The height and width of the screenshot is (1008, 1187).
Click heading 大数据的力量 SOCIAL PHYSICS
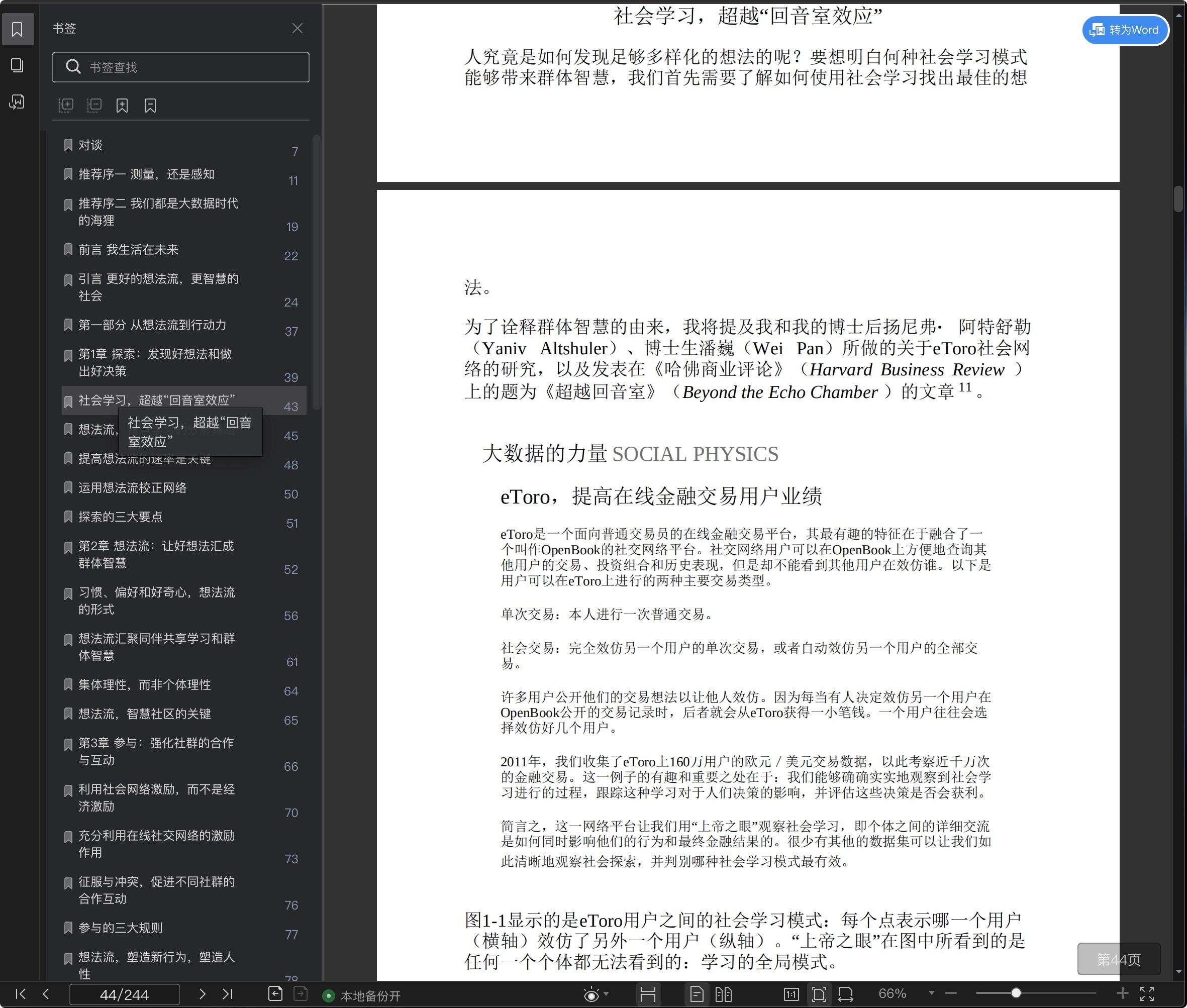click(630, 454)
